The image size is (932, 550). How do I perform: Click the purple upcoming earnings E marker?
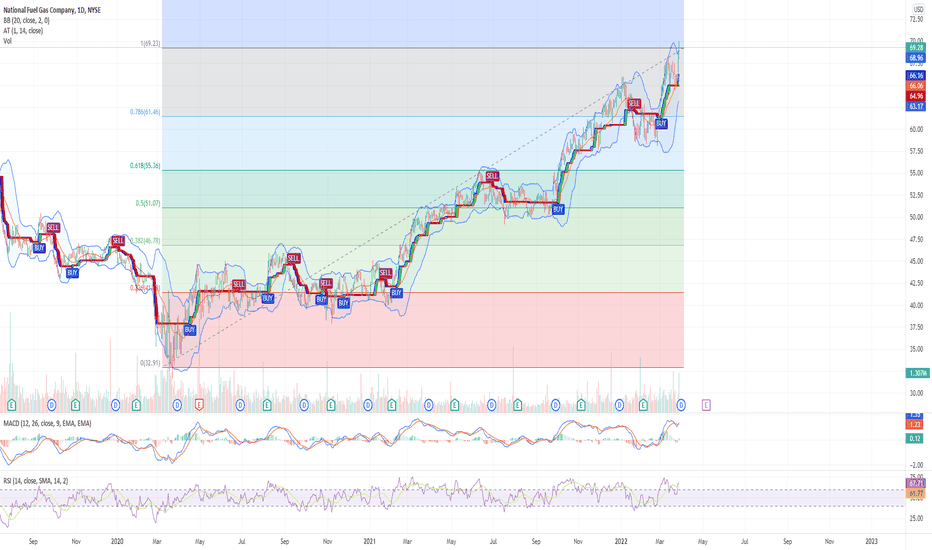706,405
